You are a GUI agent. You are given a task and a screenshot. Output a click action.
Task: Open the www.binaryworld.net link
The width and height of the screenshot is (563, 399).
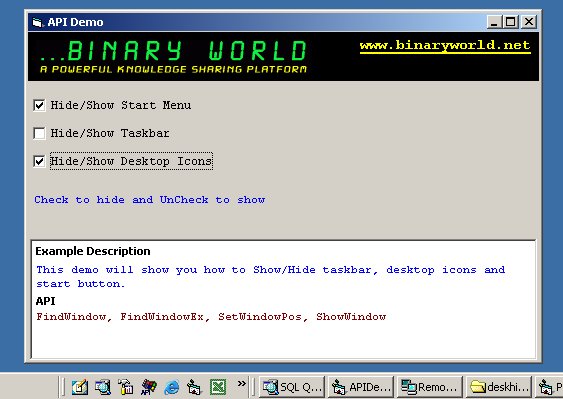pyautogui.click(x=445, y=46)
